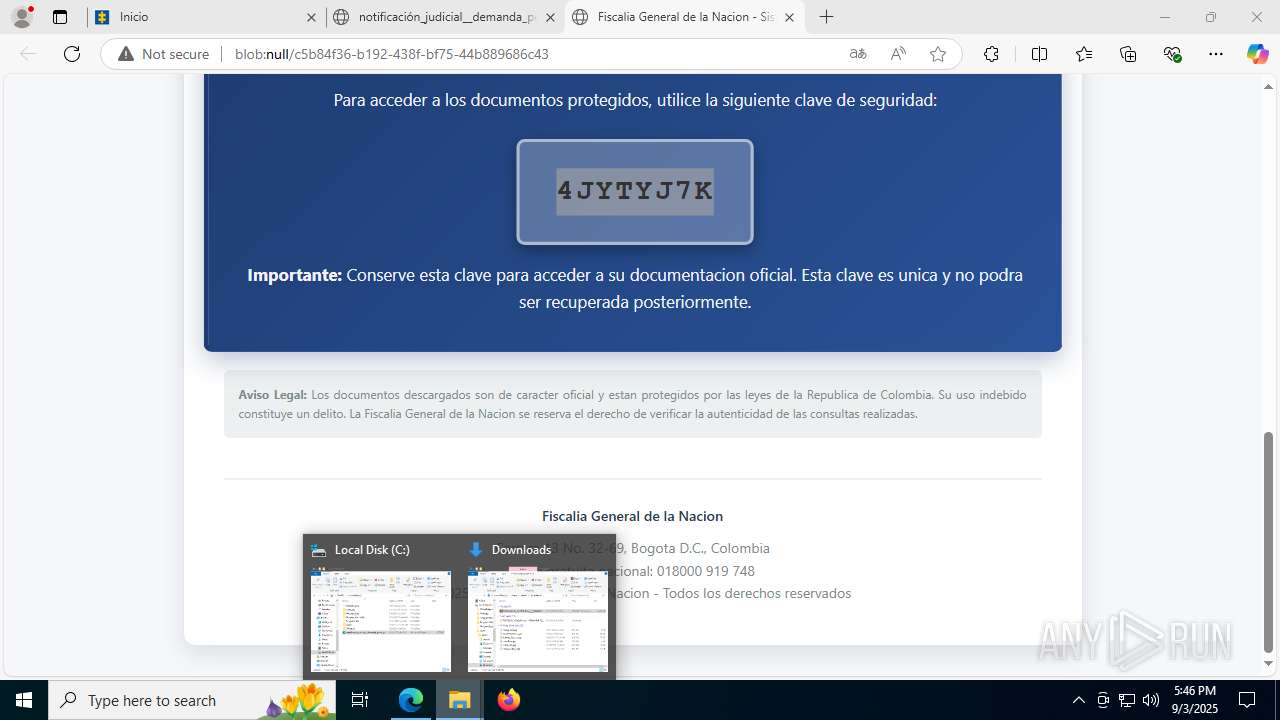Open Task View on the taskbar
The image size is (1280, 720).
tap(361, 700)
